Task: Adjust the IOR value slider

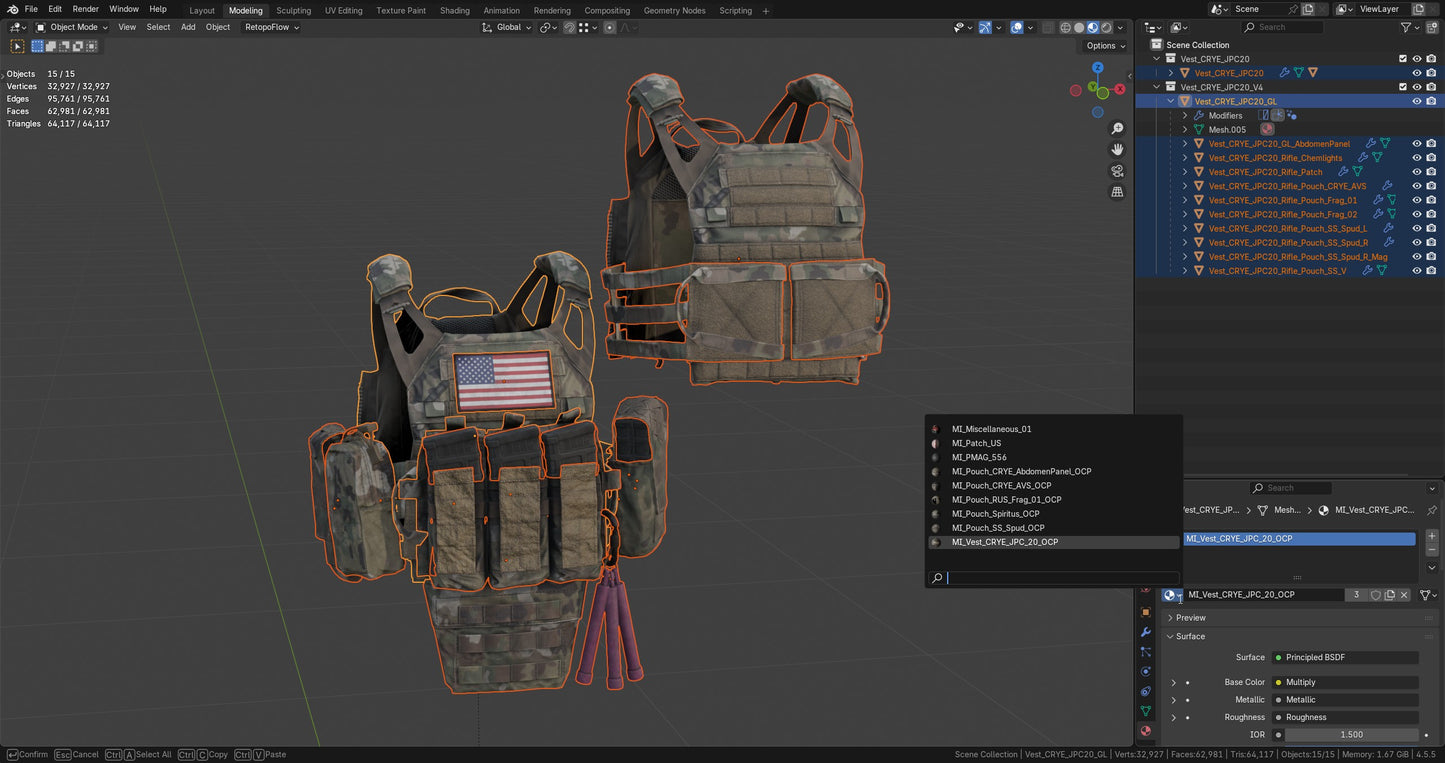Action: point(1350,734)
